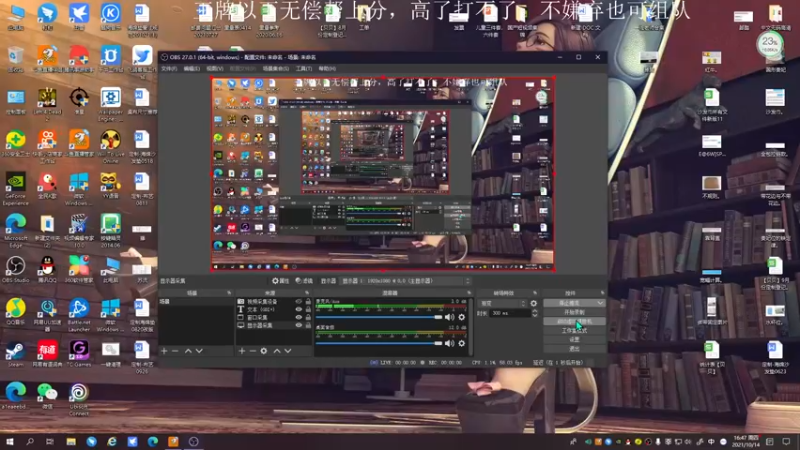This screenshot has width=800, height=450.
Task: Open source properties gear in sources toolbar
Action: click(x=264, y=351)
